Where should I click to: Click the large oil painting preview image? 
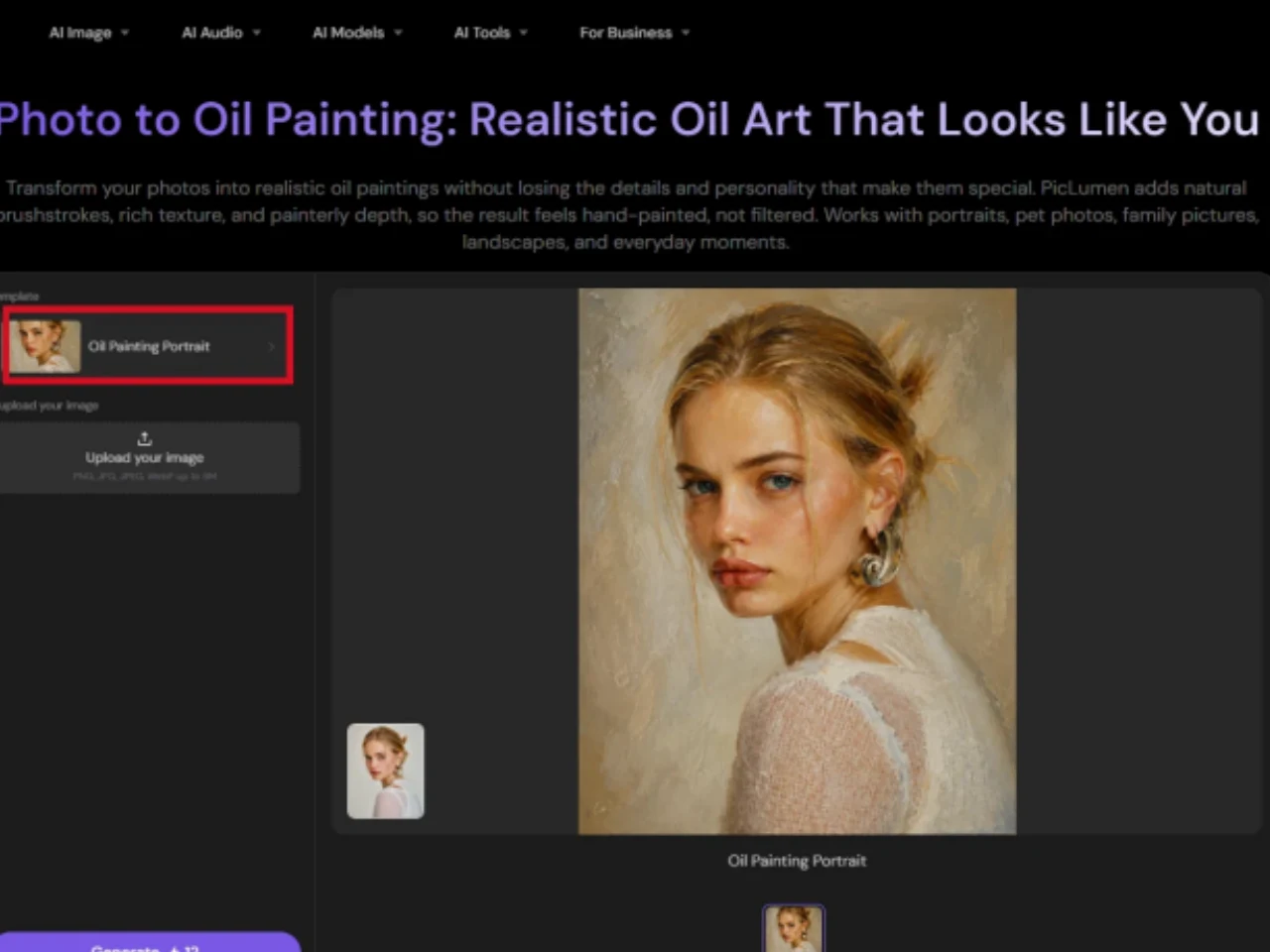click(x=797, y=561)
